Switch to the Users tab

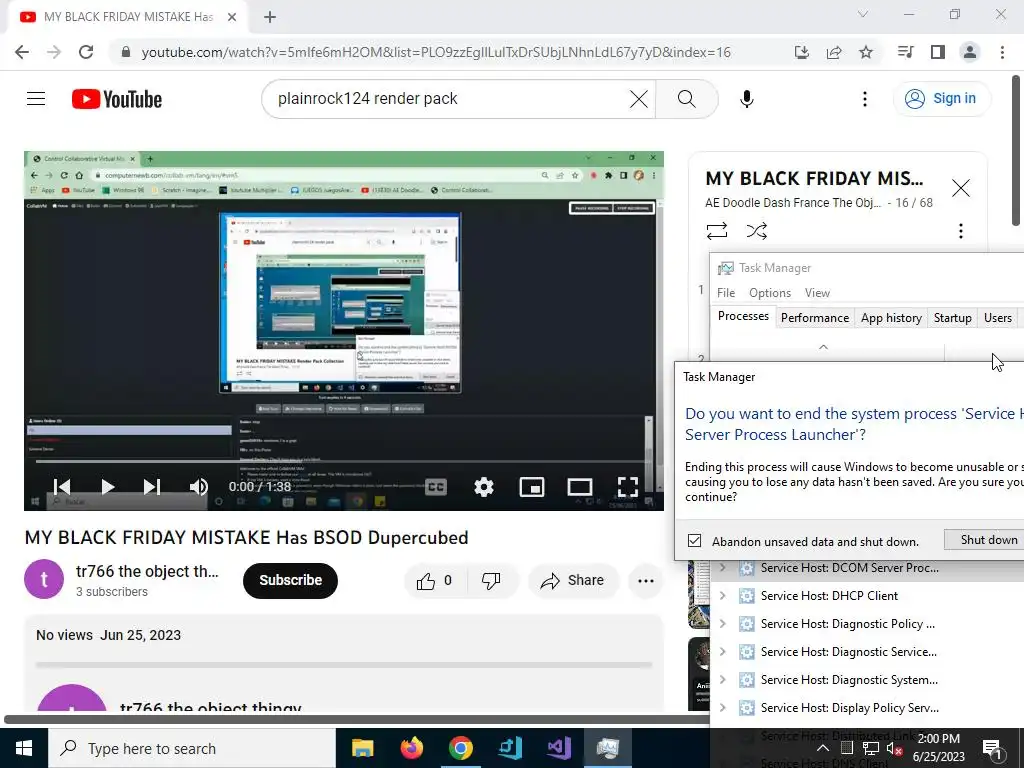pos(997,317)
